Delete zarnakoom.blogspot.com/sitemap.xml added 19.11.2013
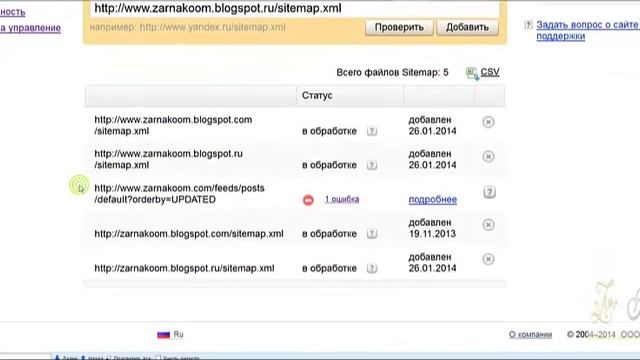The width and height of the screenshot is (640, 360). [x=488, y=224]
